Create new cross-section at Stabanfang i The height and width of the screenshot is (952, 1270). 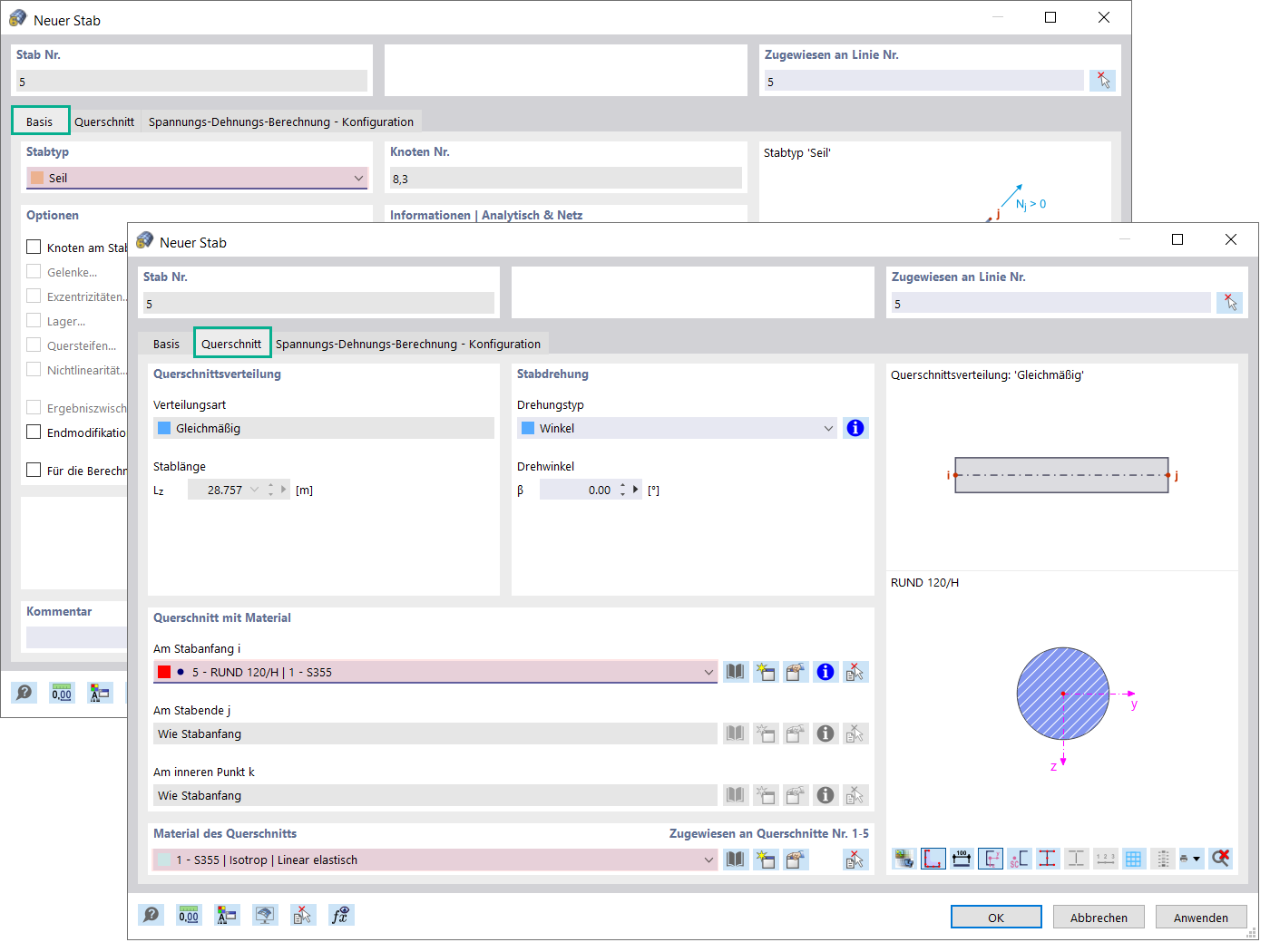tap(766, 672)
